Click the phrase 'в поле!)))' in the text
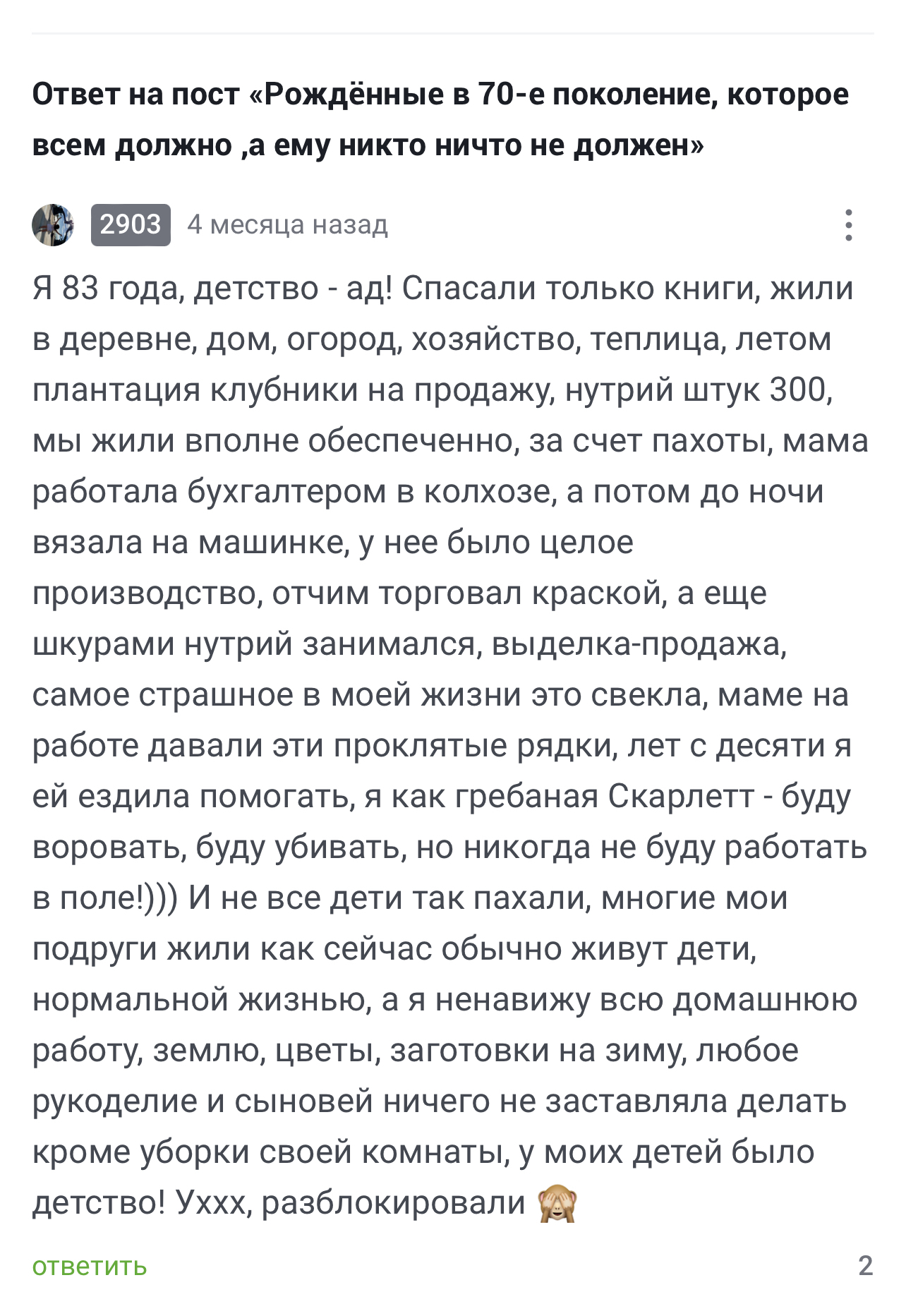The width and height of the screenshot is (906, 1316). coord(105,898)
